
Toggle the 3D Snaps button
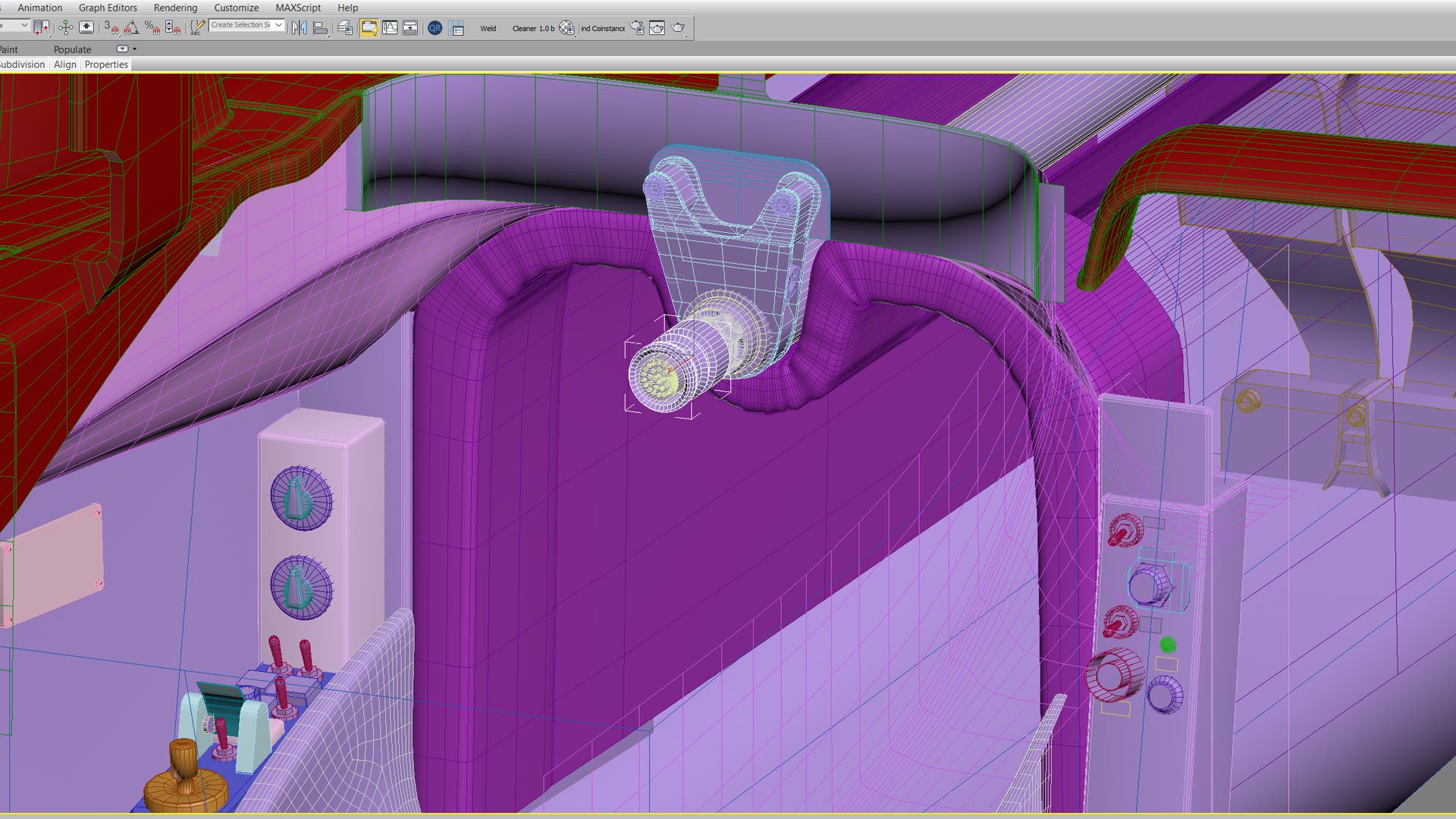coord(111,28)
